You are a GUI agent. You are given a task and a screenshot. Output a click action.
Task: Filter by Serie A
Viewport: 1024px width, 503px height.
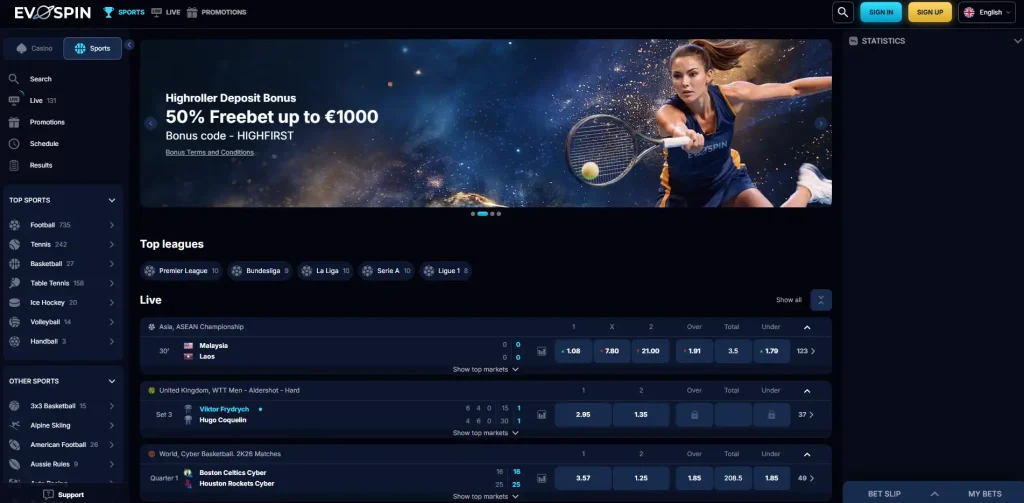386,270
